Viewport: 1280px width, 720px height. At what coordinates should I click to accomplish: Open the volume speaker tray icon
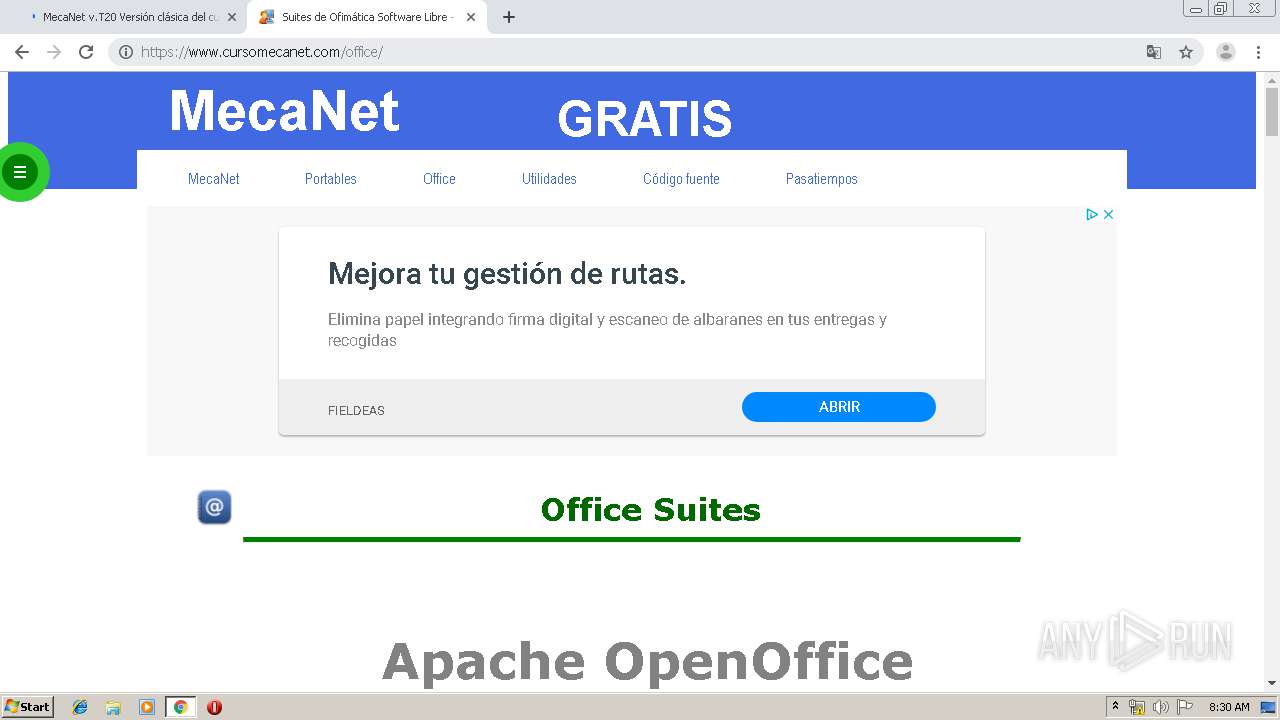point(1160,707)
